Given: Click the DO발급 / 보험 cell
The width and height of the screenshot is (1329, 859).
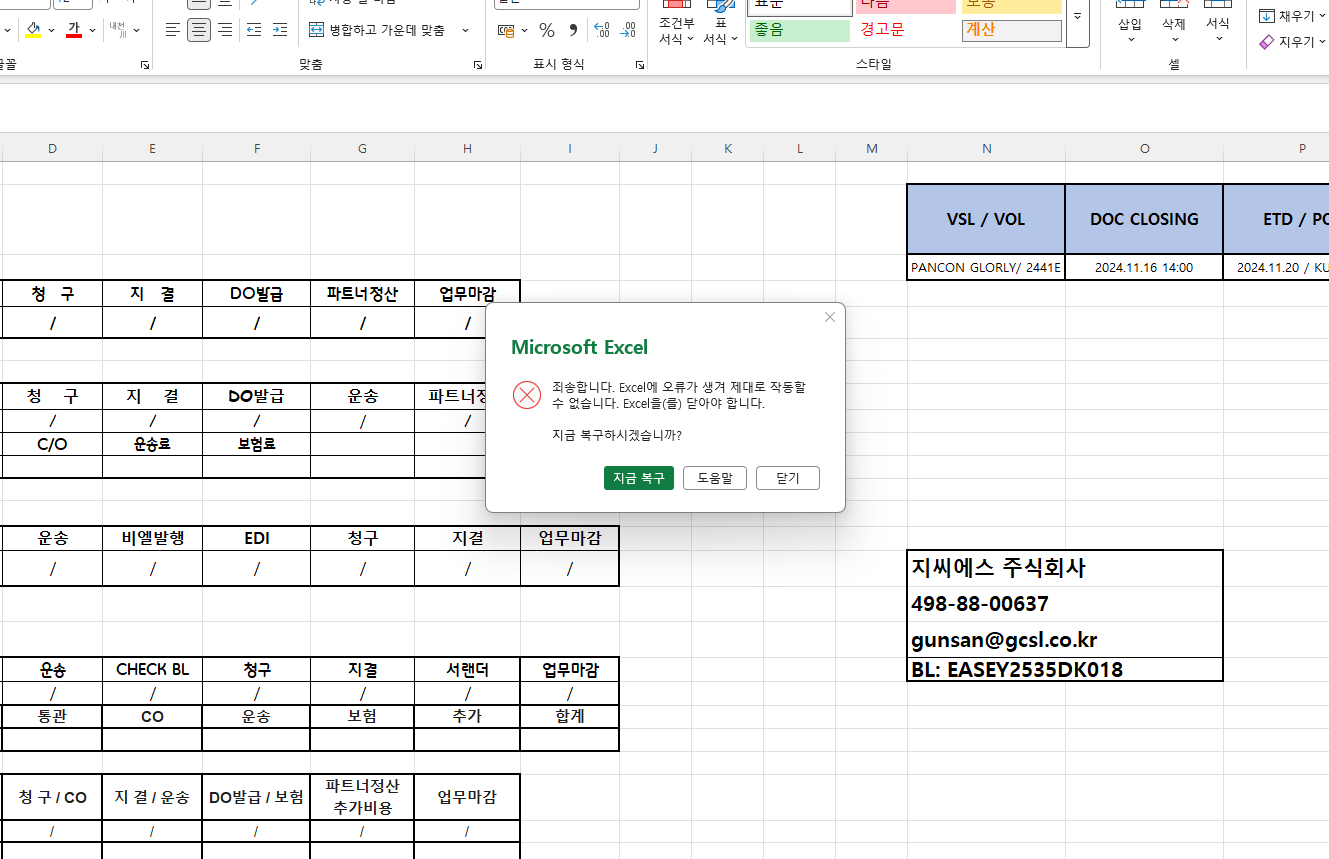Looking at the screenshot, I should coord(257,797).
